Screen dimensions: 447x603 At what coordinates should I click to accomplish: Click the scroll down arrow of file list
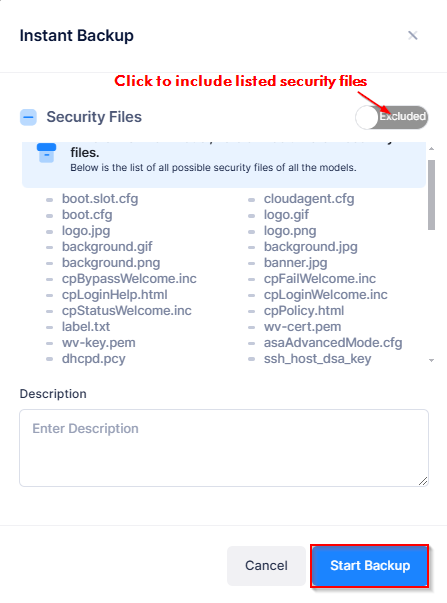432,360
